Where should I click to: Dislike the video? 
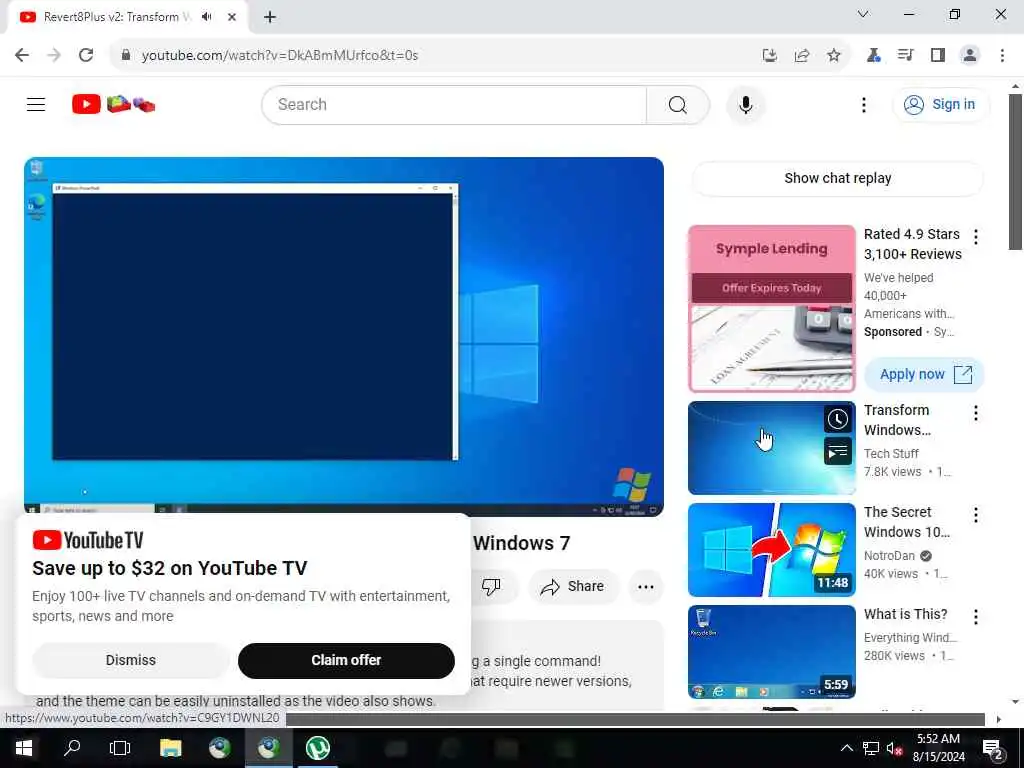490,586
